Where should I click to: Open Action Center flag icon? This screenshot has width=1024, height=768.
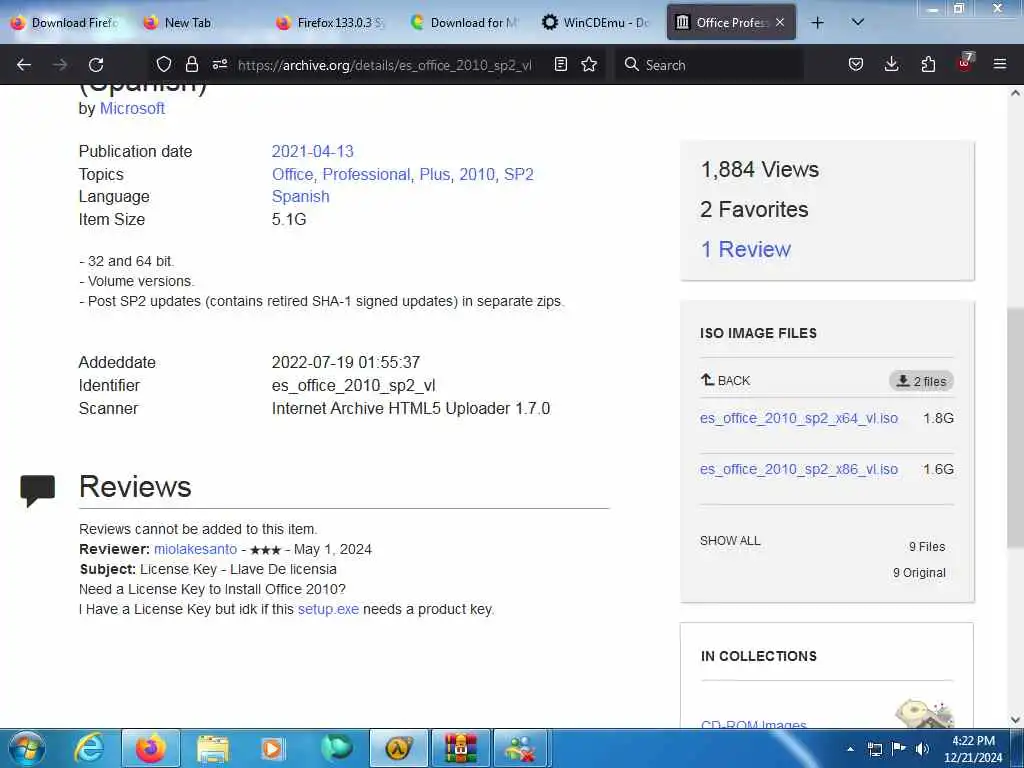point(899,749)
